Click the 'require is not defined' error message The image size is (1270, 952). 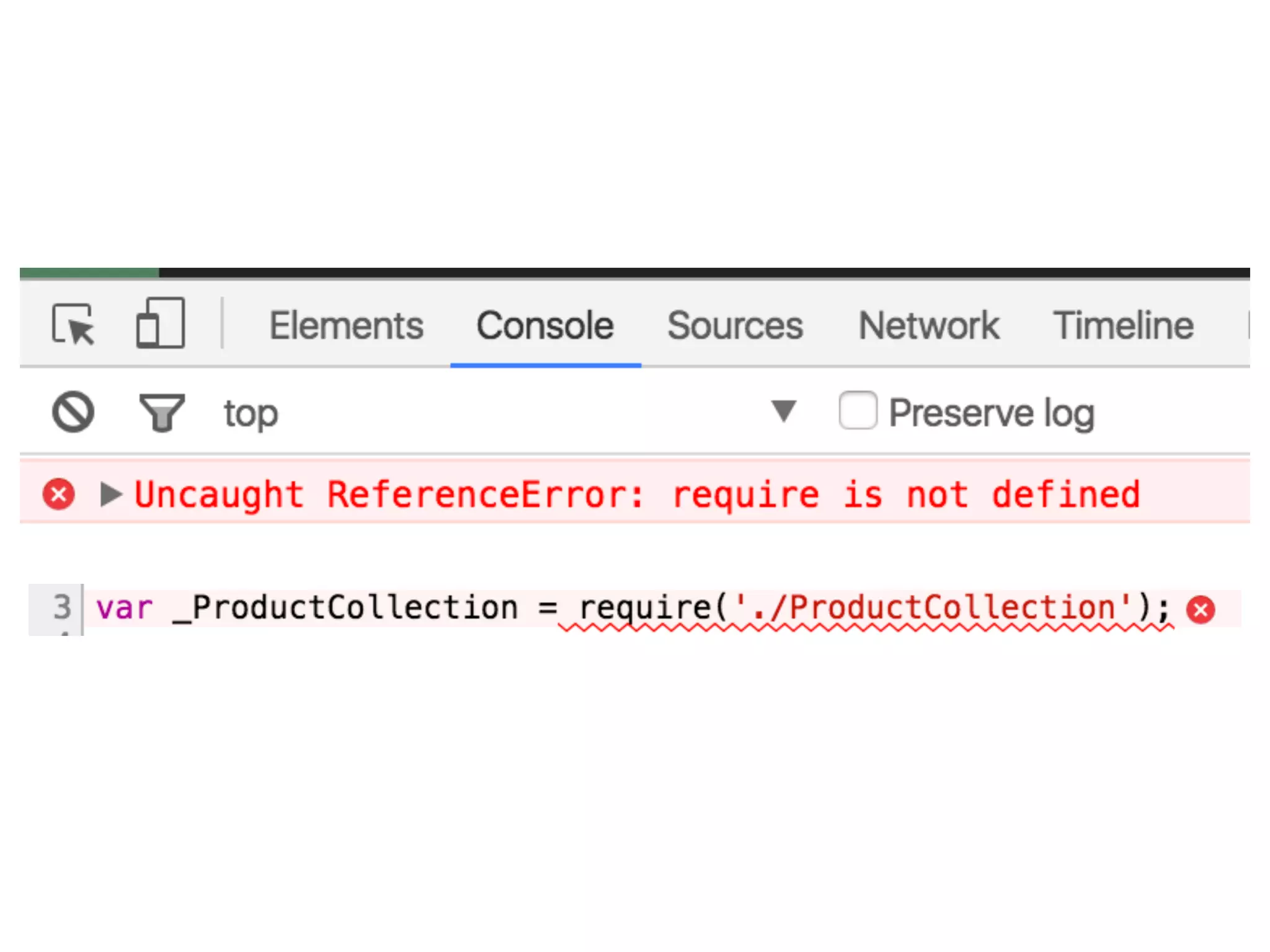click(x=906, y=495)
